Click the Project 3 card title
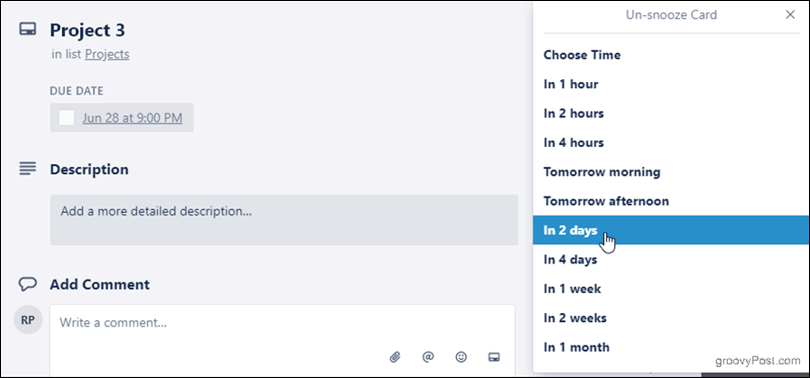Screen dimensions: 810x378 tap(87, 30)
